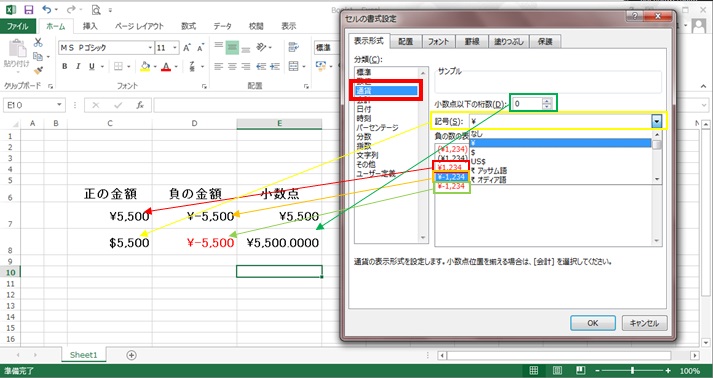713x378 pixels.
Task: Switch to the 保護 tab in dialog
Action: [545, 41]
